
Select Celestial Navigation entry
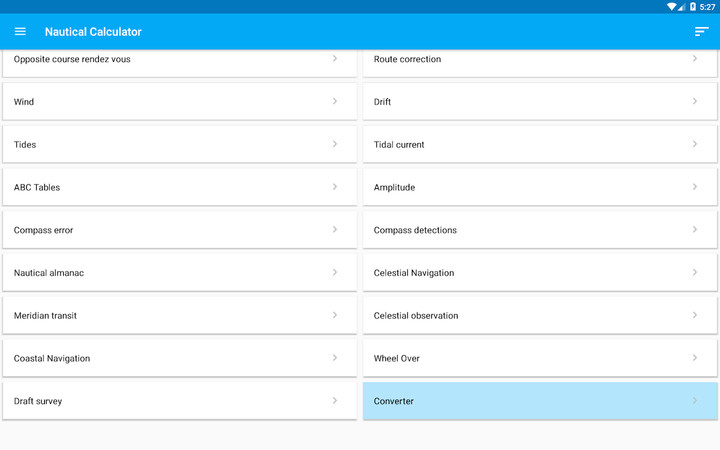pos(539,273)
